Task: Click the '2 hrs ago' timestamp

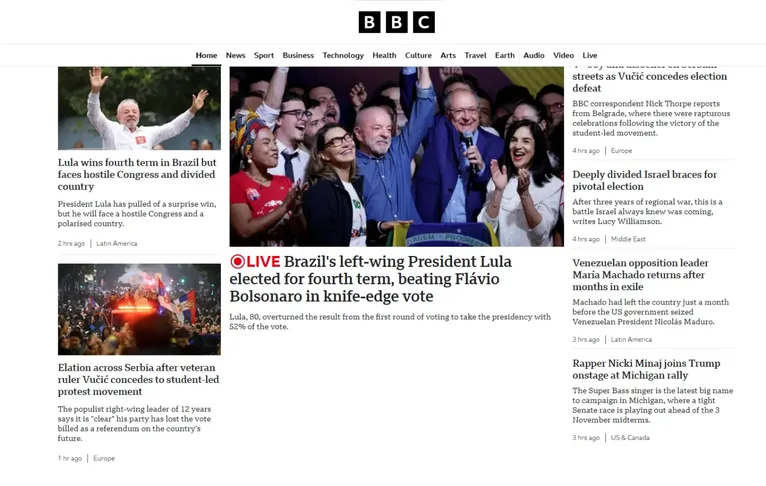Action: 71,243
